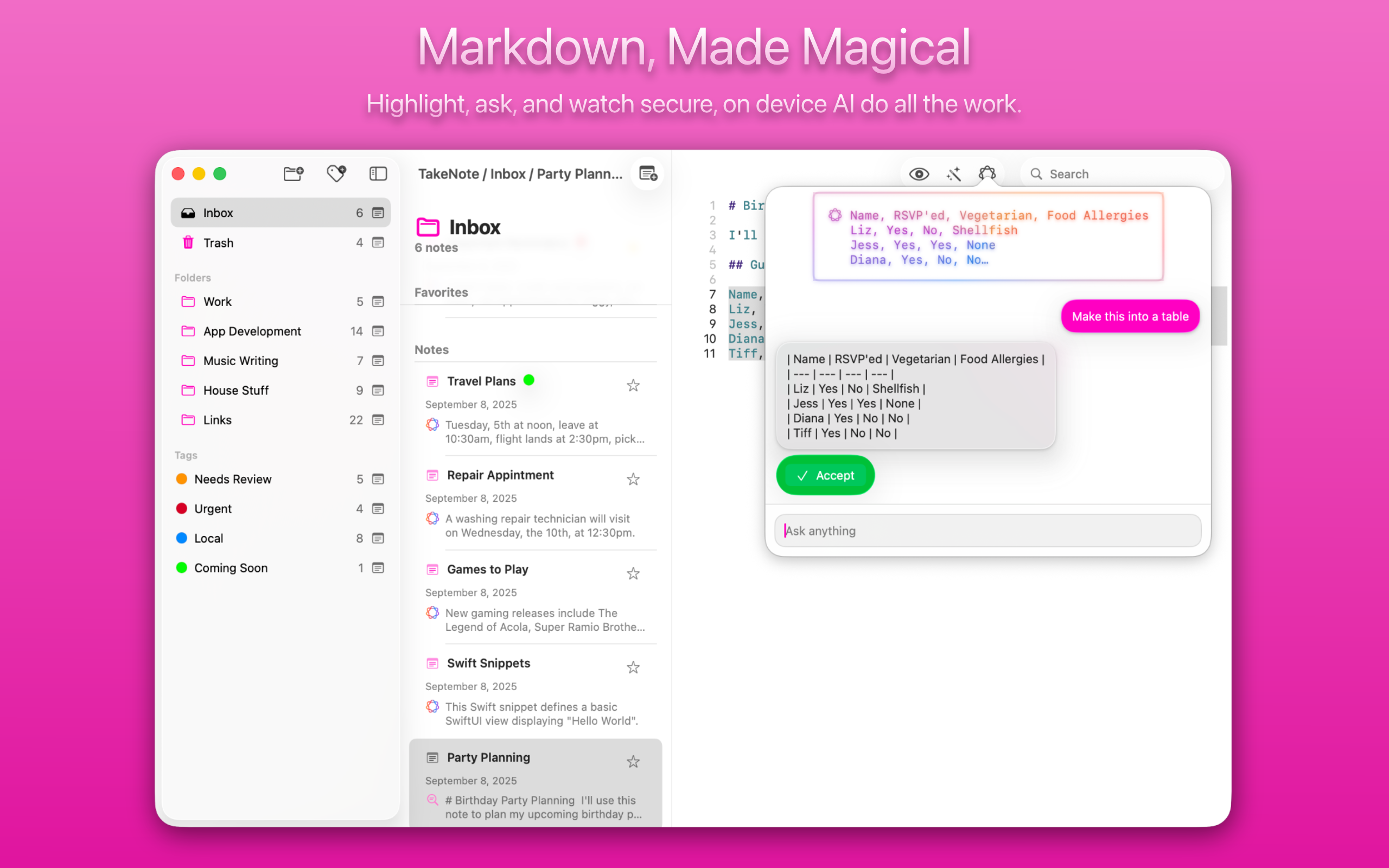Favorite the Travel Plans note star

(x=633, y=385)
